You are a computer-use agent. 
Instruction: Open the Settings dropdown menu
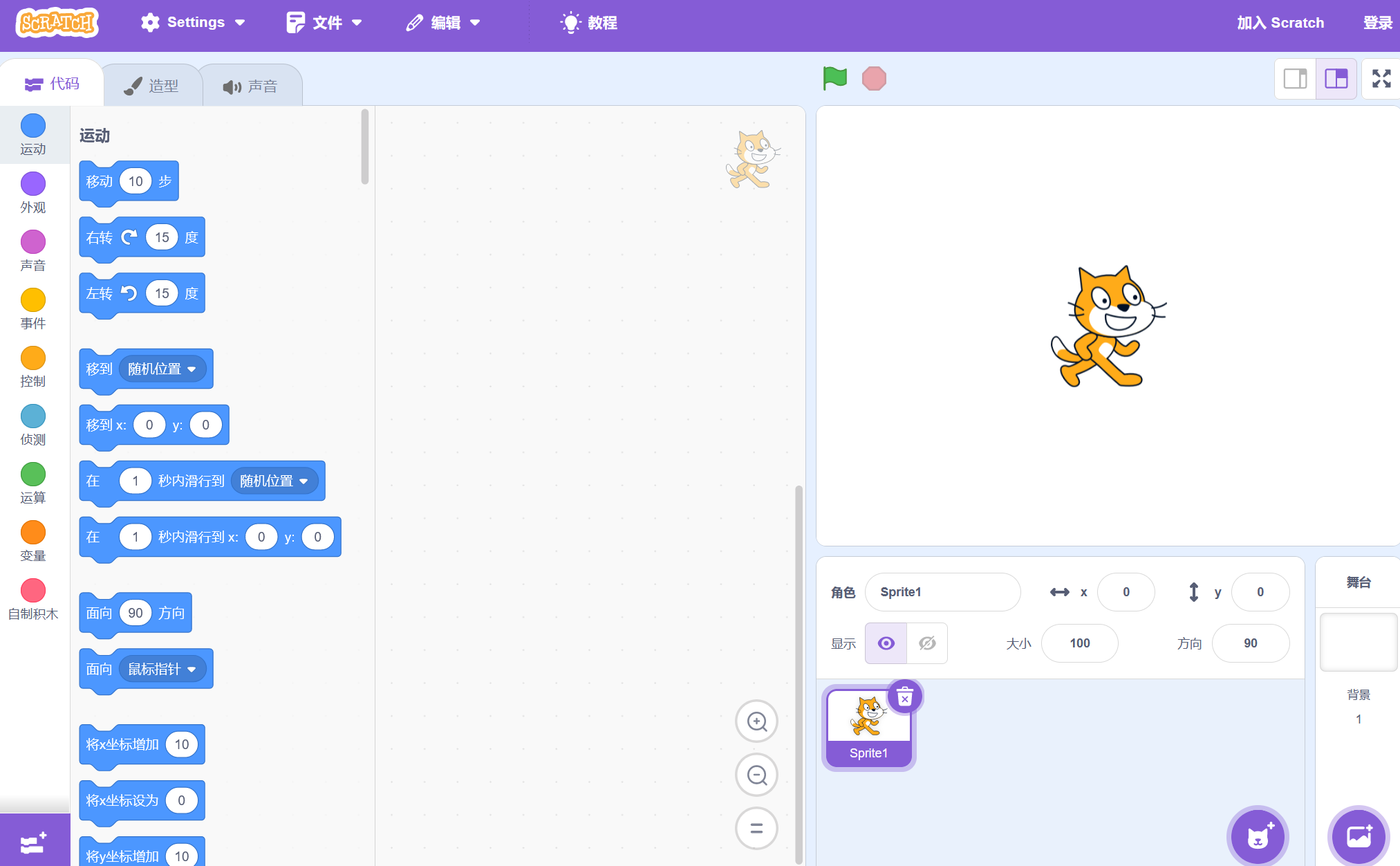point(193,23)
